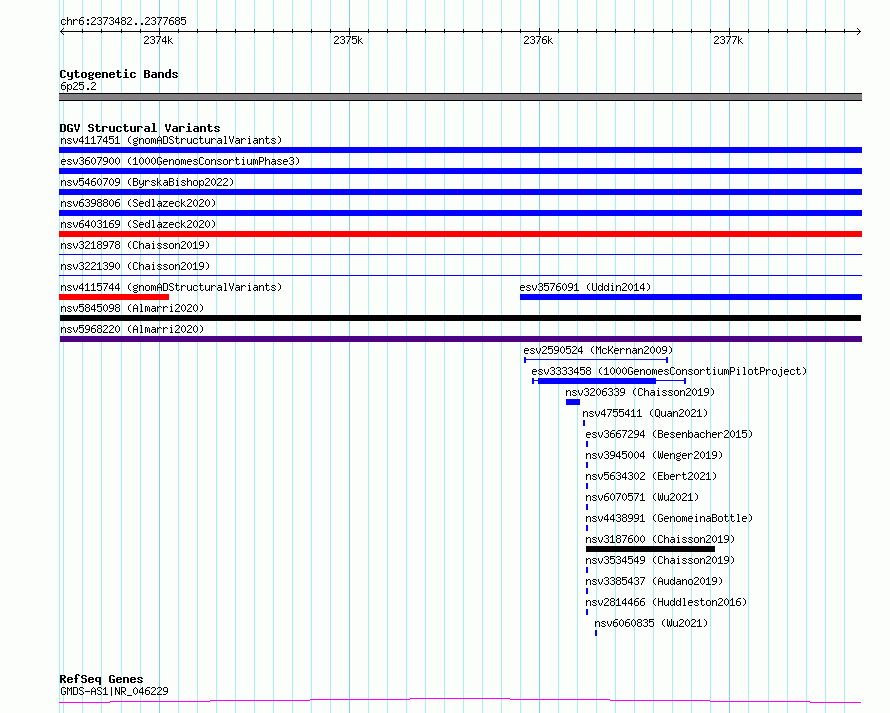Click the 2376k ruler position marker
This screenshot has height=713, width=890.
point(538,40)
